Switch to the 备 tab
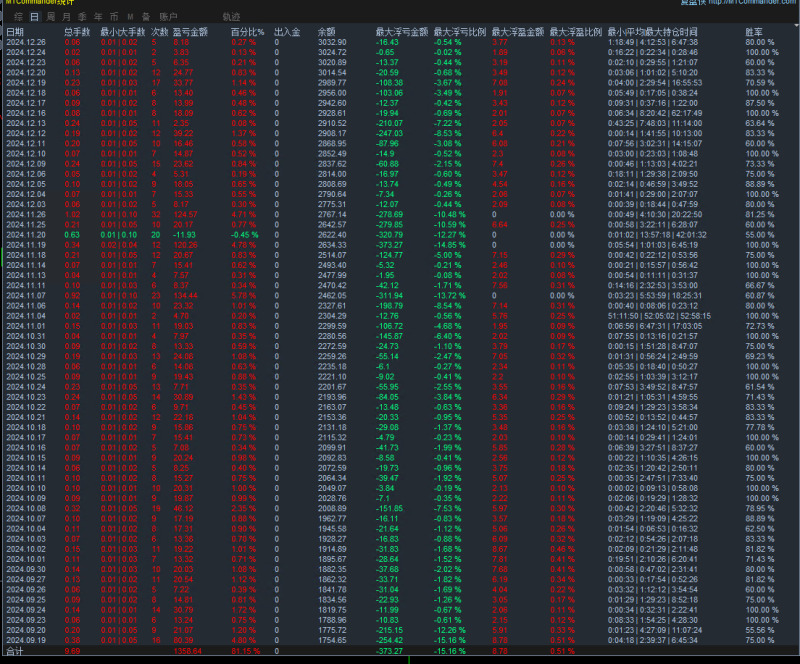This screenshot has height=664, width=800. pyautogui.click(x=146, y=17)
